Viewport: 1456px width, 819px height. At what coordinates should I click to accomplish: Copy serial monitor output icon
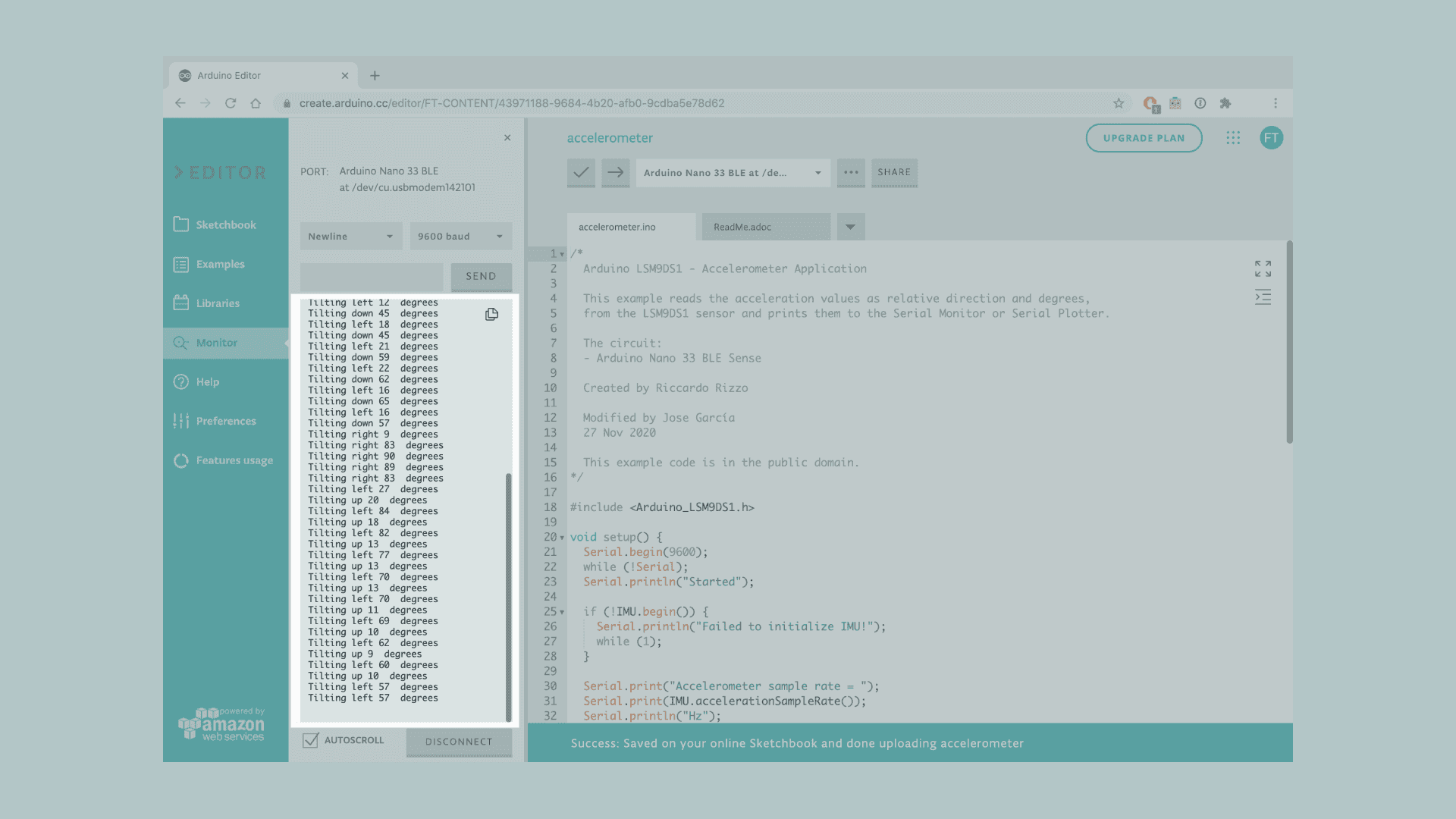[x=491, y=314]
